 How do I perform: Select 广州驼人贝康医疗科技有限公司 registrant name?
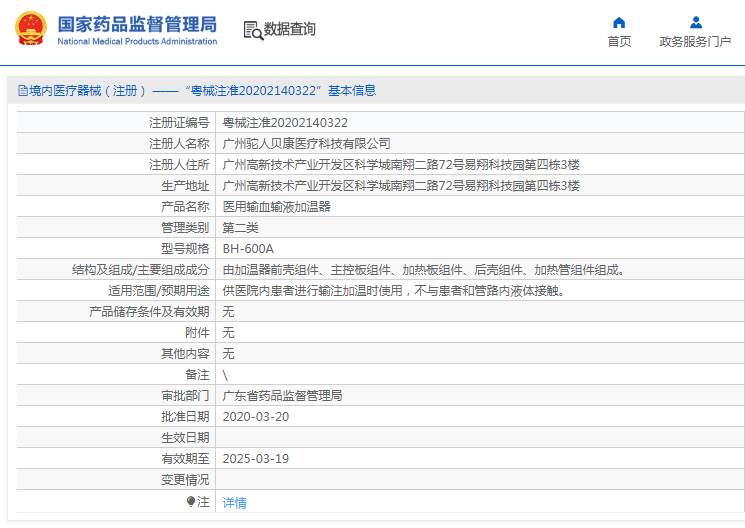coord(306,144)
